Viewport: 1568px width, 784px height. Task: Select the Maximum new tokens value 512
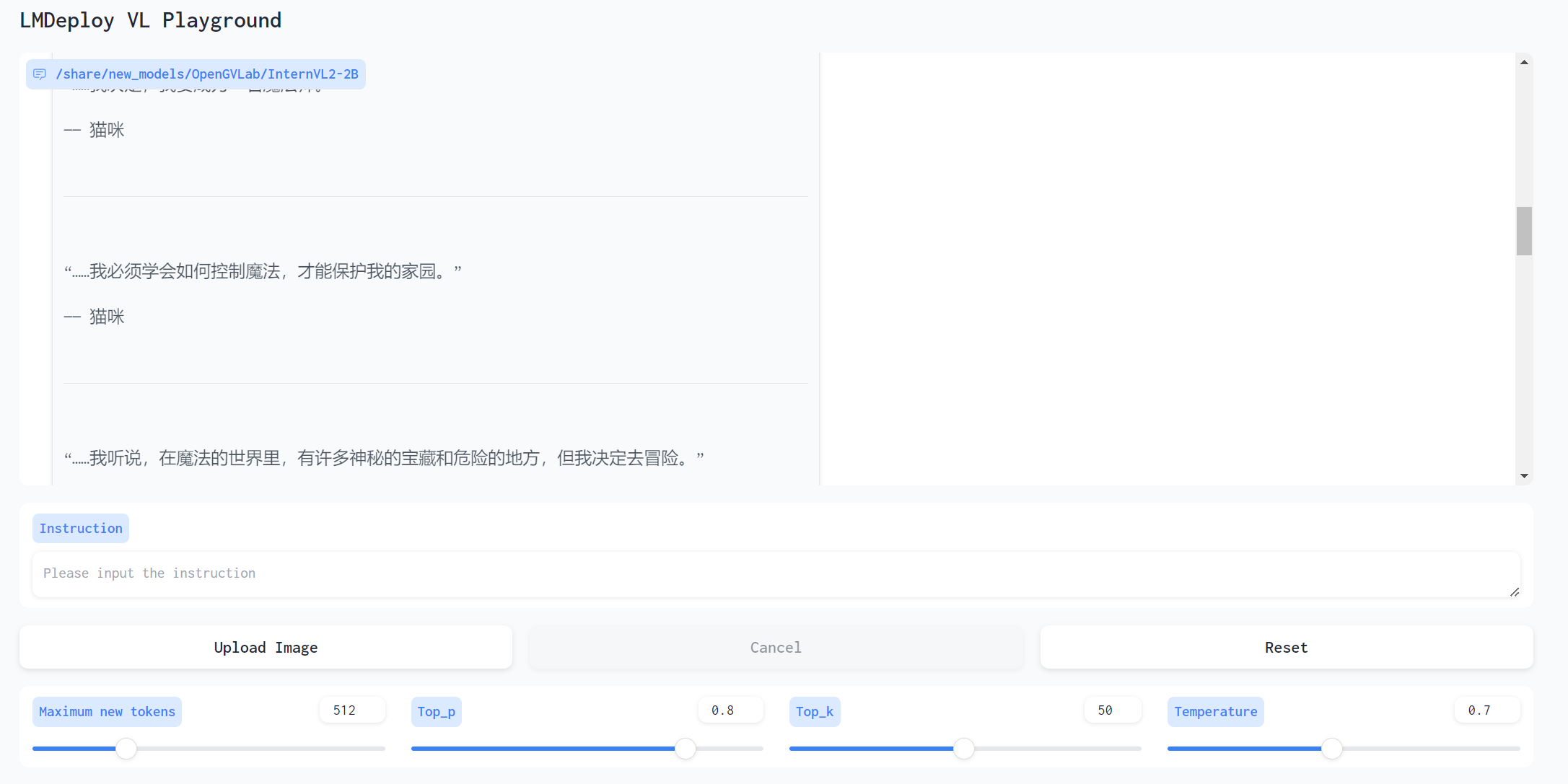click(x=352, y=710)
